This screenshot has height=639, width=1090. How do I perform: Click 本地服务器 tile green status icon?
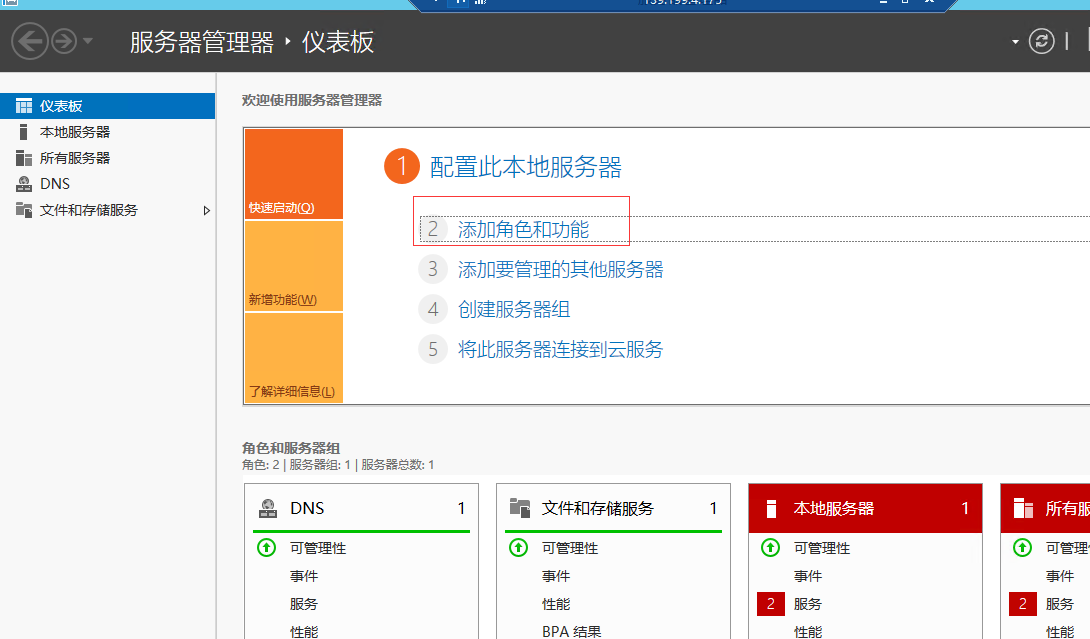[x=770, y=548]
